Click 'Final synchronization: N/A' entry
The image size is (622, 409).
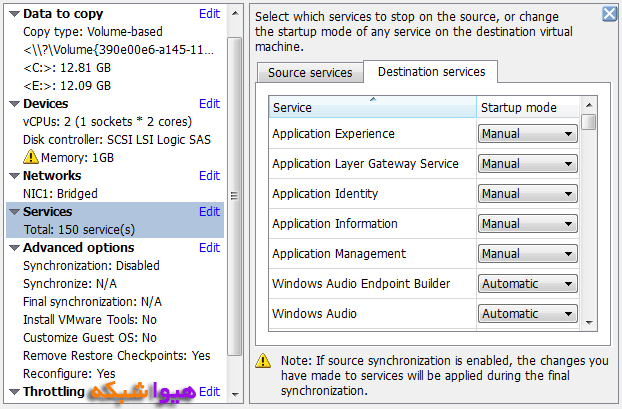[x=92, y=302]
